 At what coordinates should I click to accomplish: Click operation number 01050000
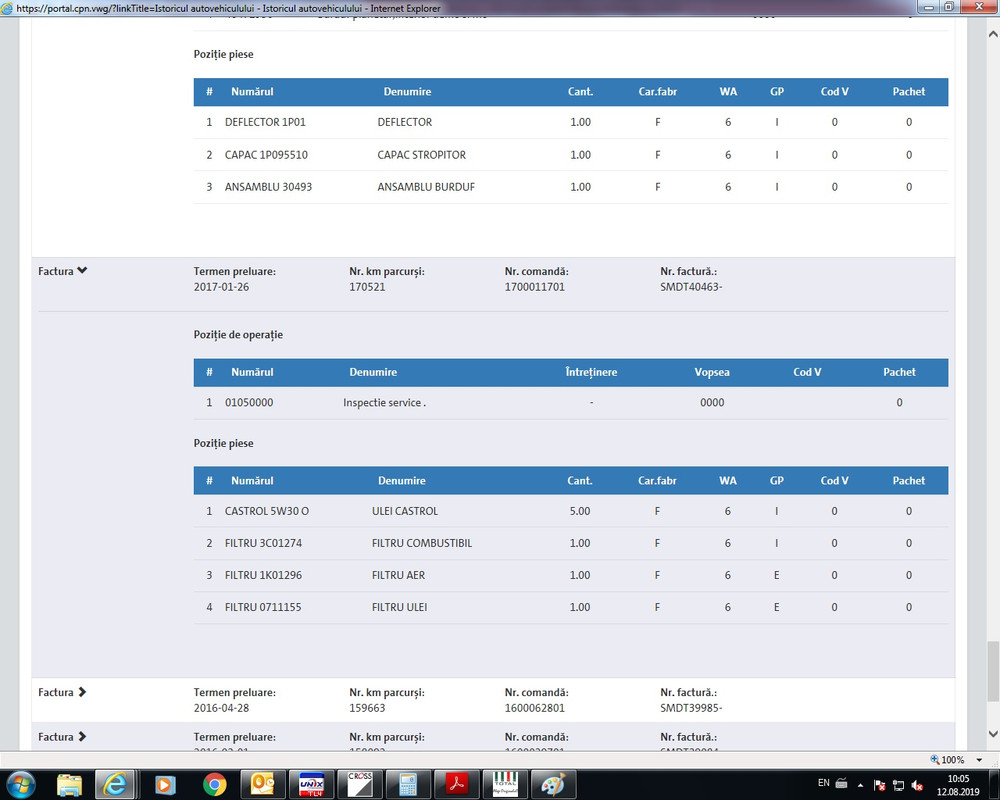click(249, 403)
